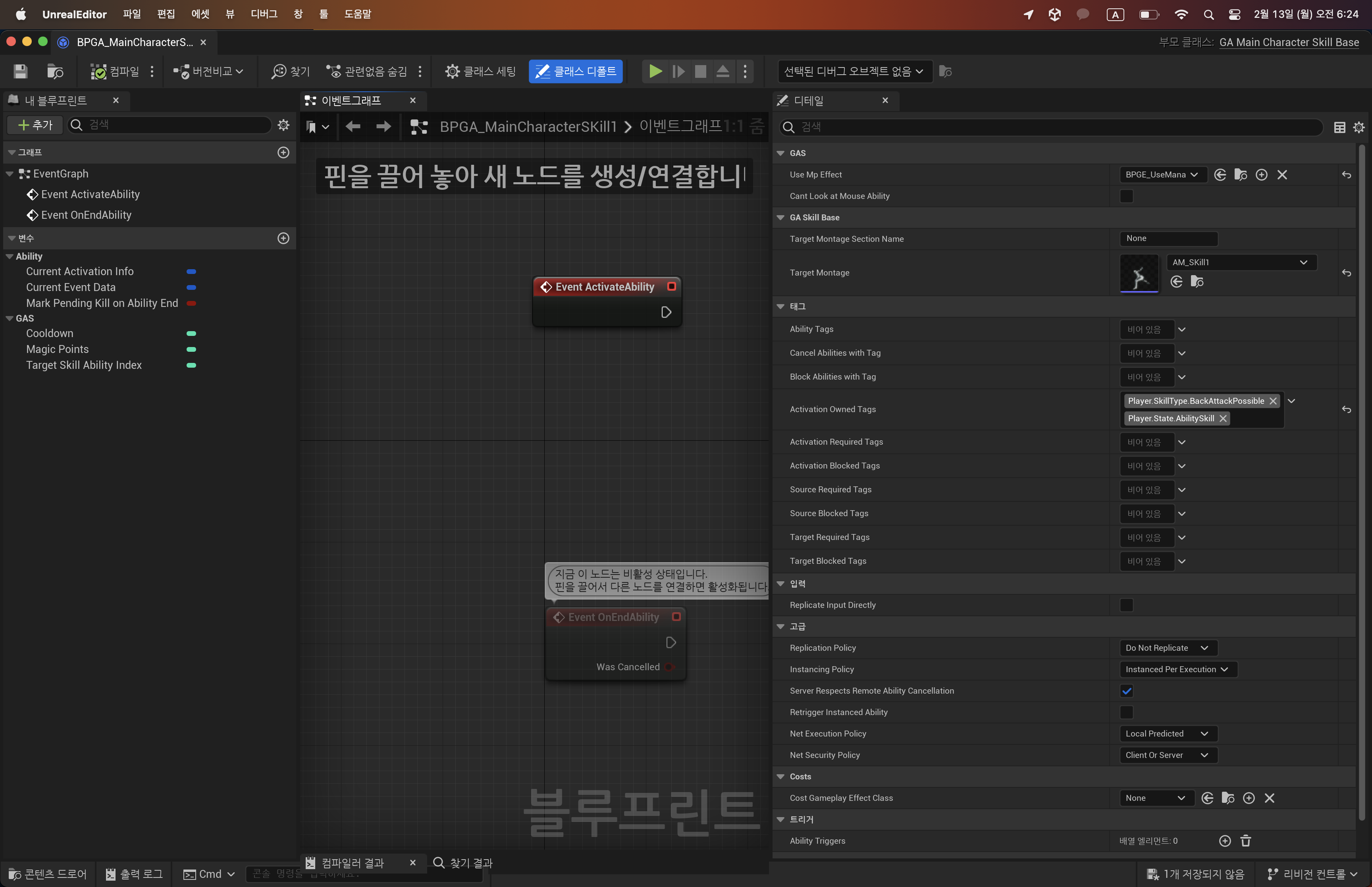The image size is (1372, 887).
Task: Click the Save blueprint disk icon
Action: tap(21, 71)
